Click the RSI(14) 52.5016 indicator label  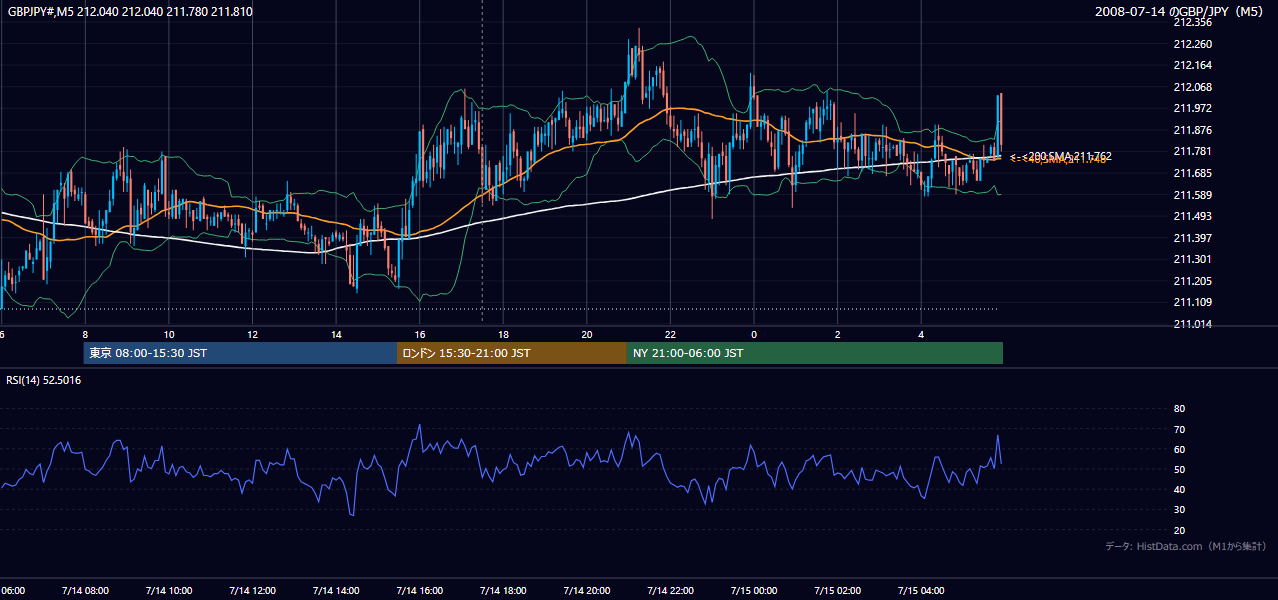[44, 380]
